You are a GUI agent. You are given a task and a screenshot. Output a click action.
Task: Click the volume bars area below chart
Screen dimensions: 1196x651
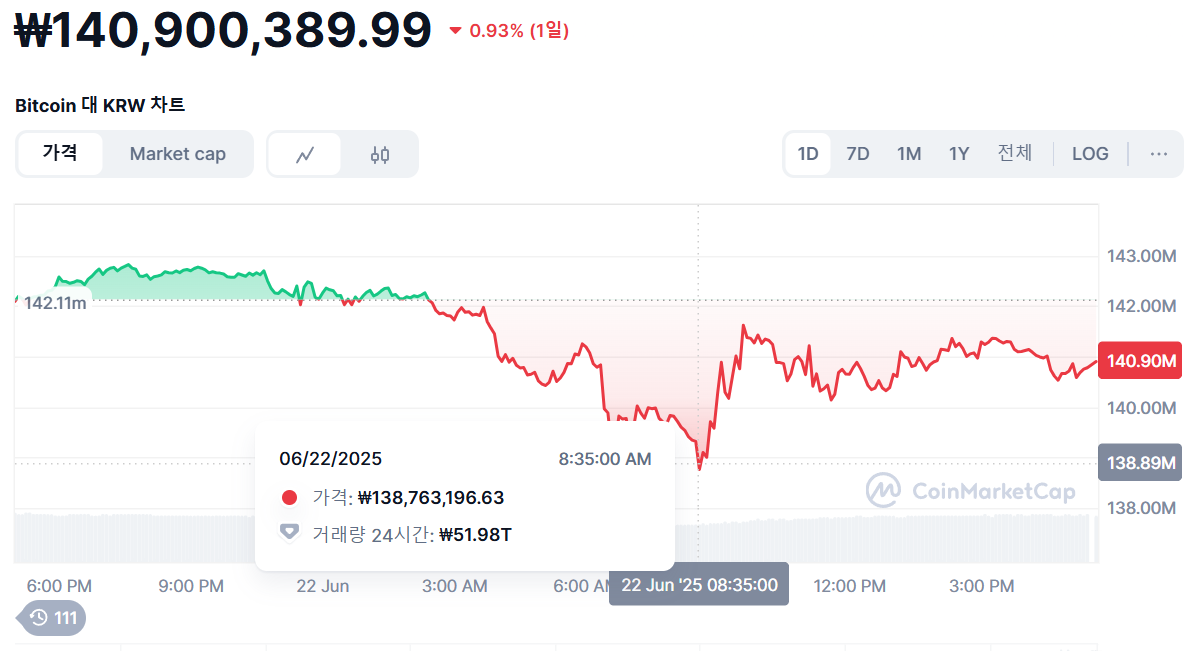pos(900,538)
